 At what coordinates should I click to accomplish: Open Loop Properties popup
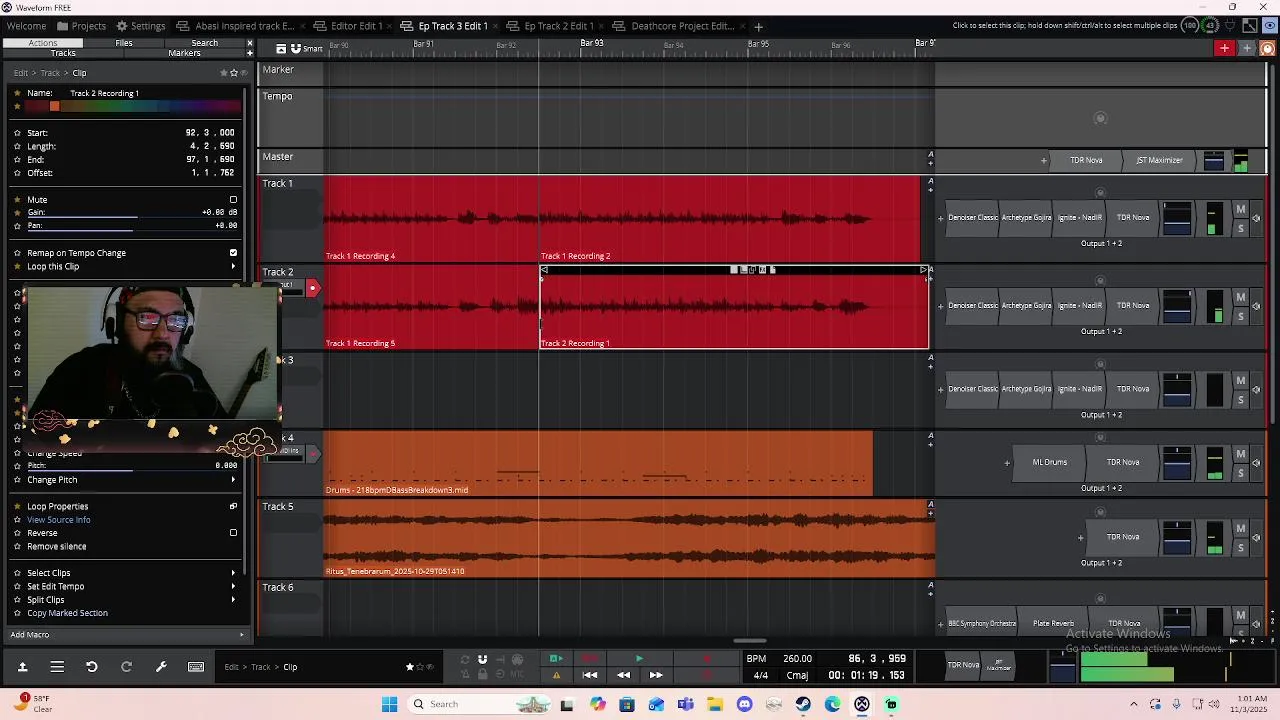tap(233, 506)
